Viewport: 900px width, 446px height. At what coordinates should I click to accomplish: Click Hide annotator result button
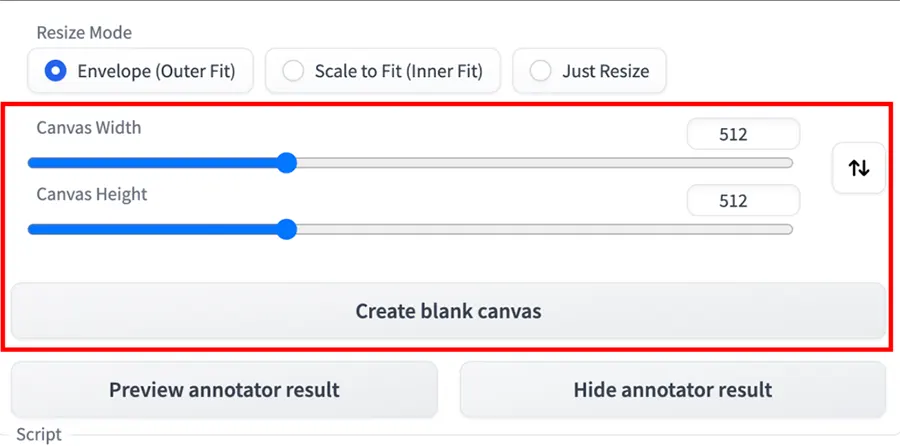click(672, 389)
